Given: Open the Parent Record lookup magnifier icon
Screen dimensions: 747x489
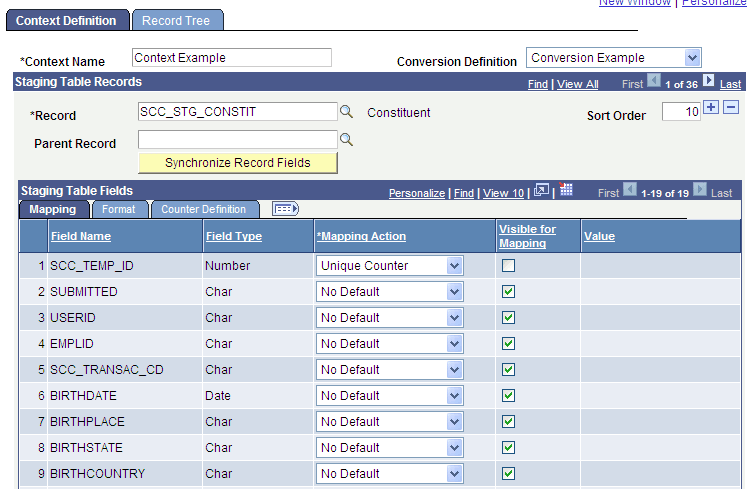Looking at the screenshot, I should pyautogui.click(x=346, y=140).
